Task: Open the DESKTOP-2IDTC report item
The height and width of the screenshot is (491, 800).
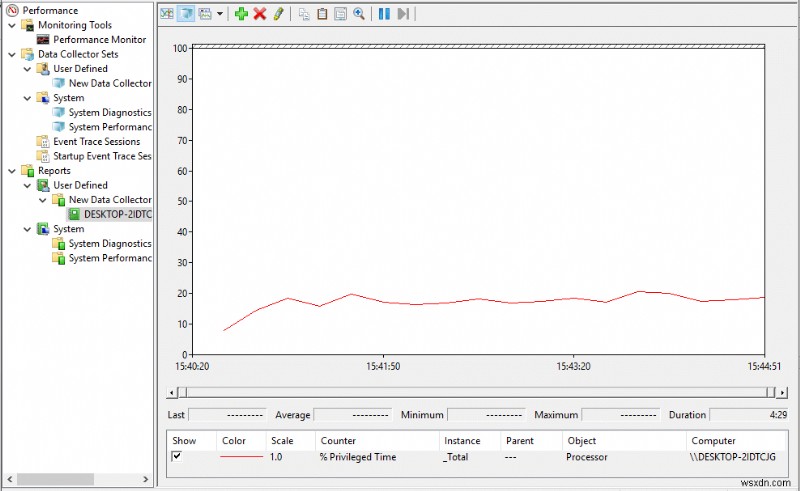Action: click(x=116, y=214)
